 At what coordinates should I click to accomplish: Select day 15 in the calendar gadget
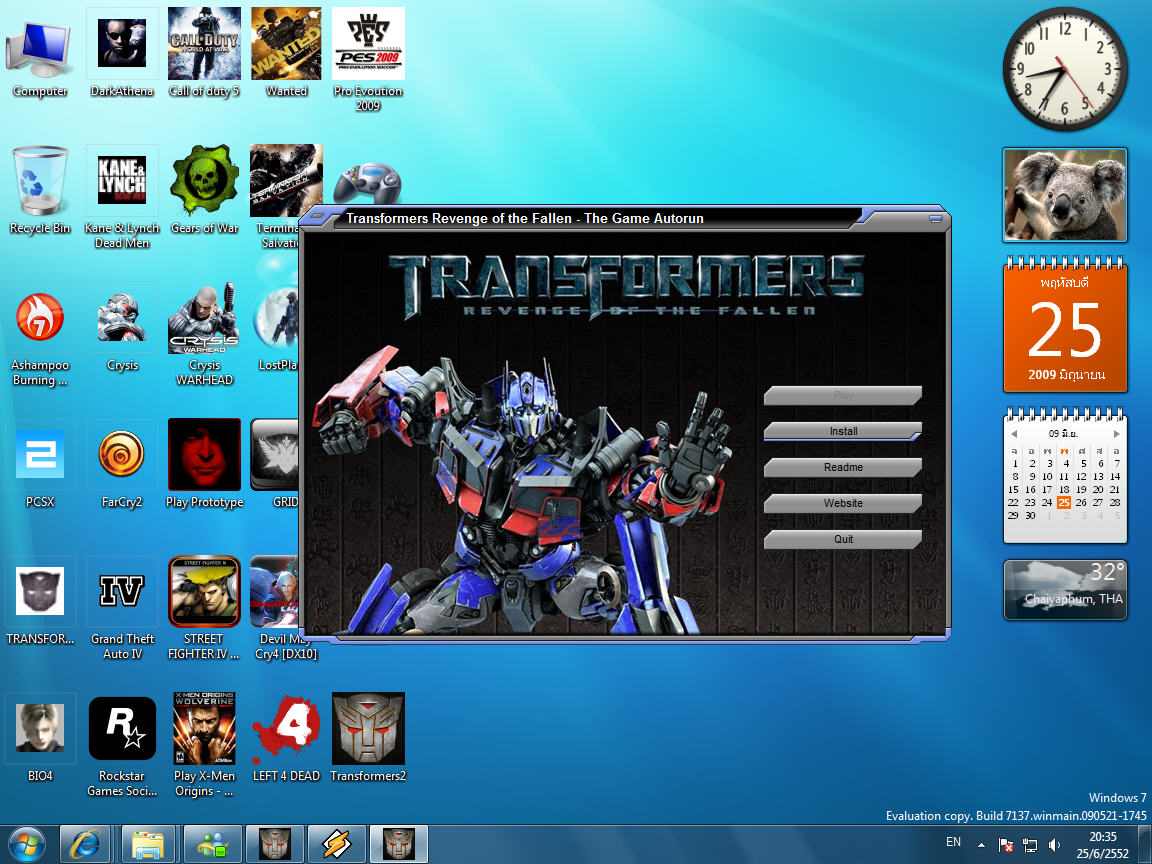1014,489
